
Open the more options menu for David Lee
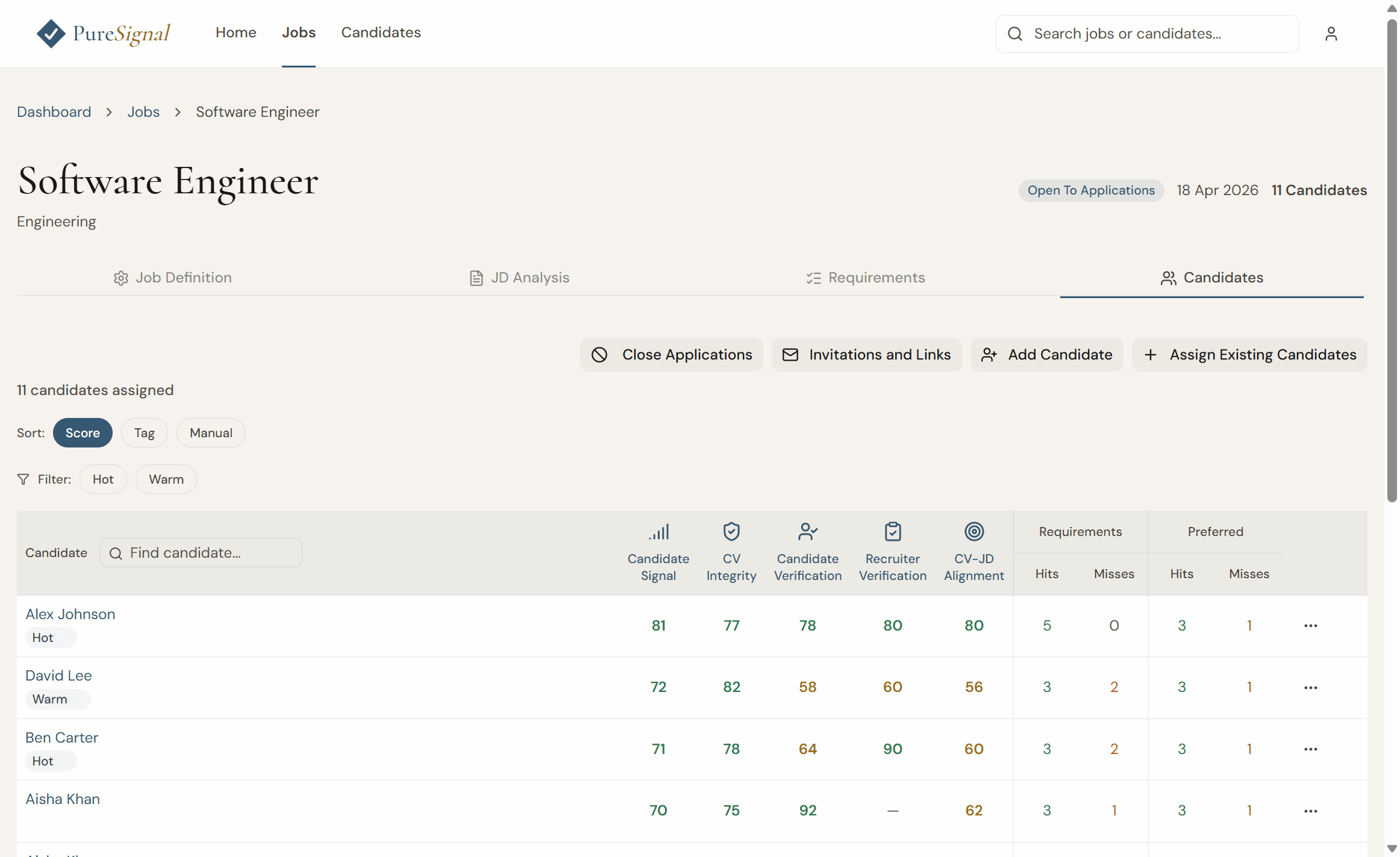pyautogui.click(x=1310, y=688)
